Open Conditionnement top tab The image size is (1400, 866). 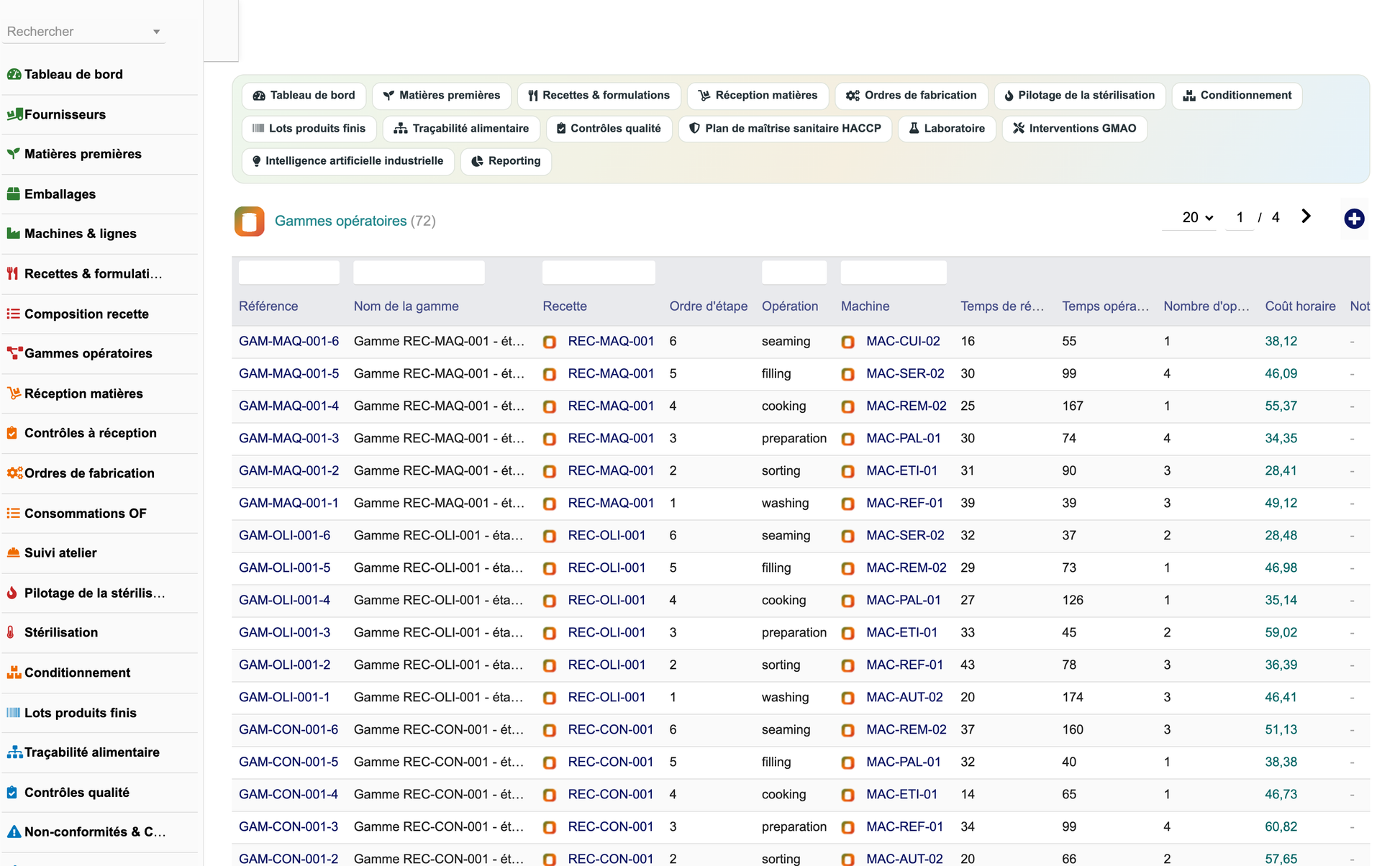[x=1237, y=96]
